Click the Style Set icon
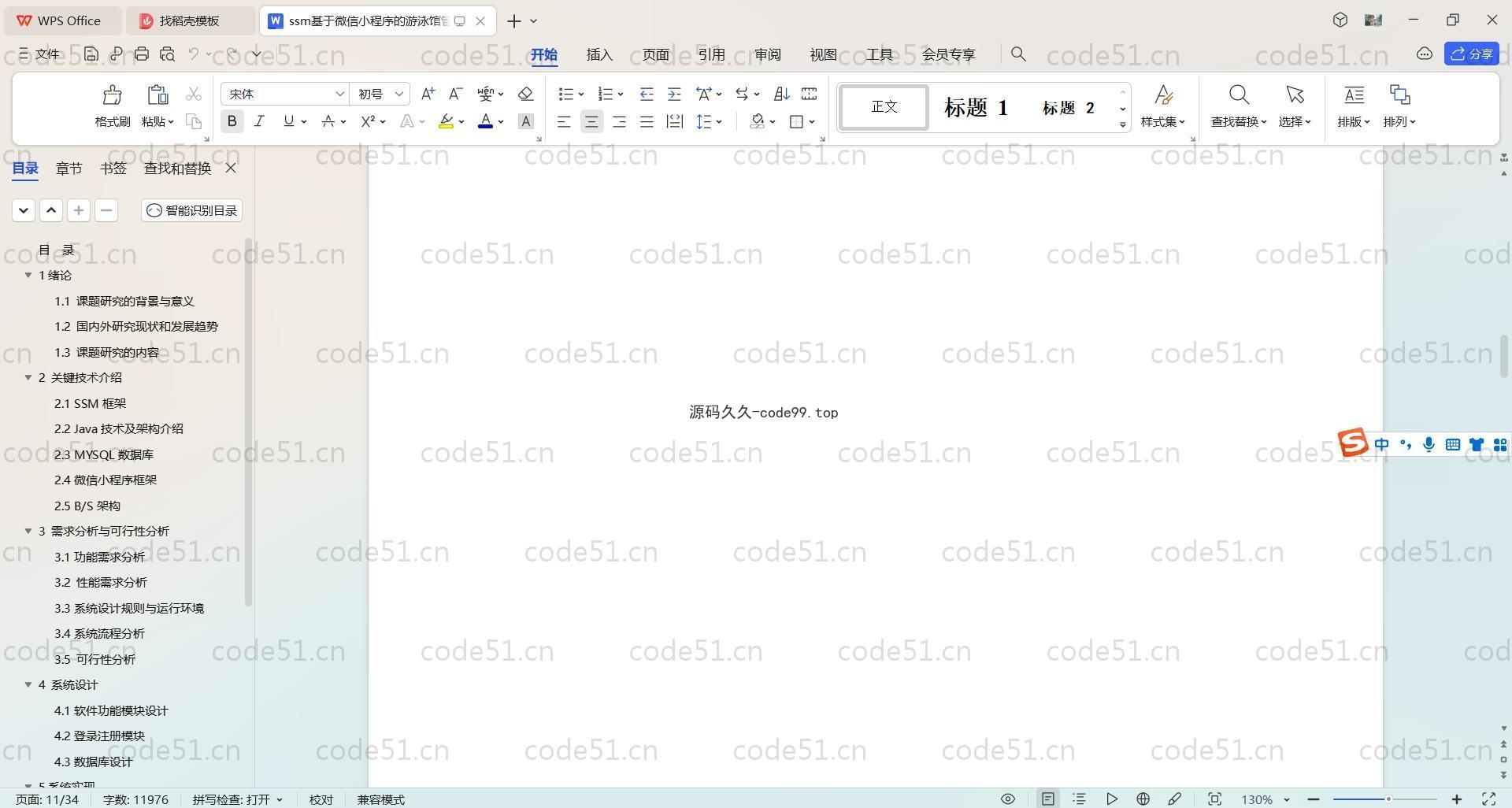Image resolution: width=1512 pixels, height=808 pixels. tap(1163, 95)
